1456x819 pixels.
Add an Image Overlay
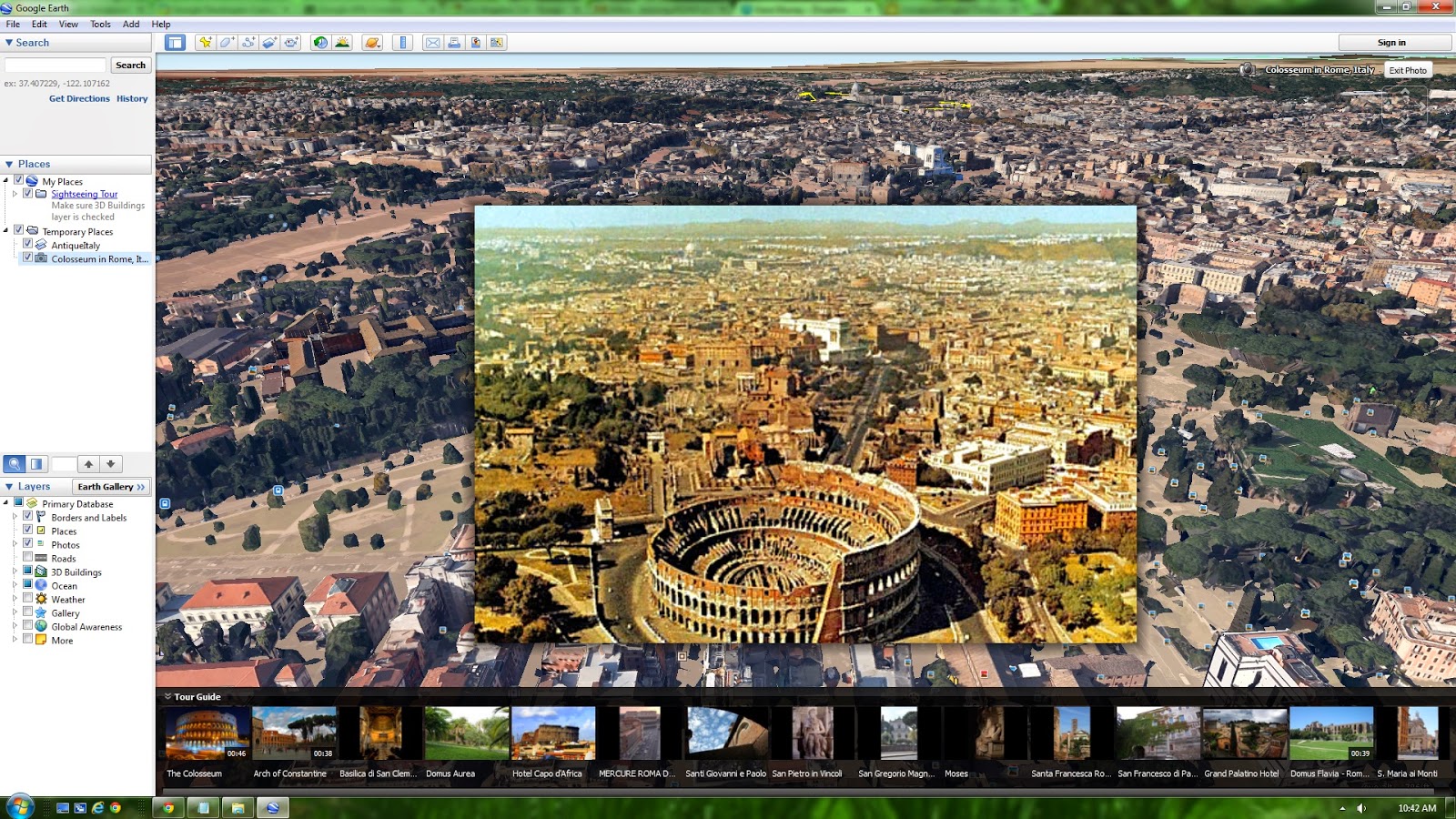270,42
